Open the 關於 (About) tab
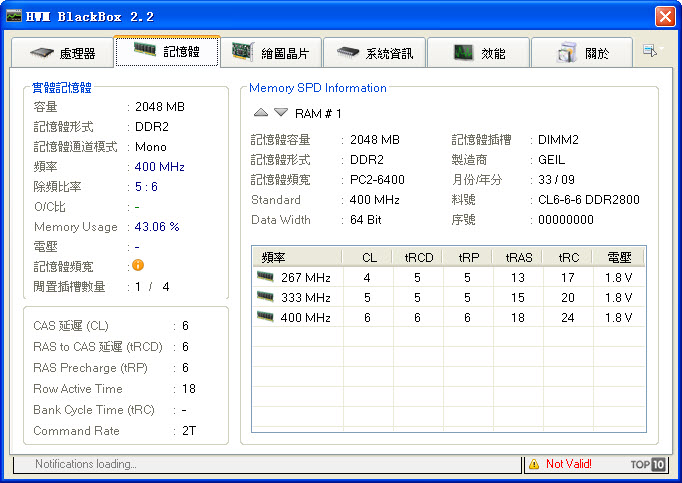Image resolution: width=682 pixels, height=483 pixels. 582,53
